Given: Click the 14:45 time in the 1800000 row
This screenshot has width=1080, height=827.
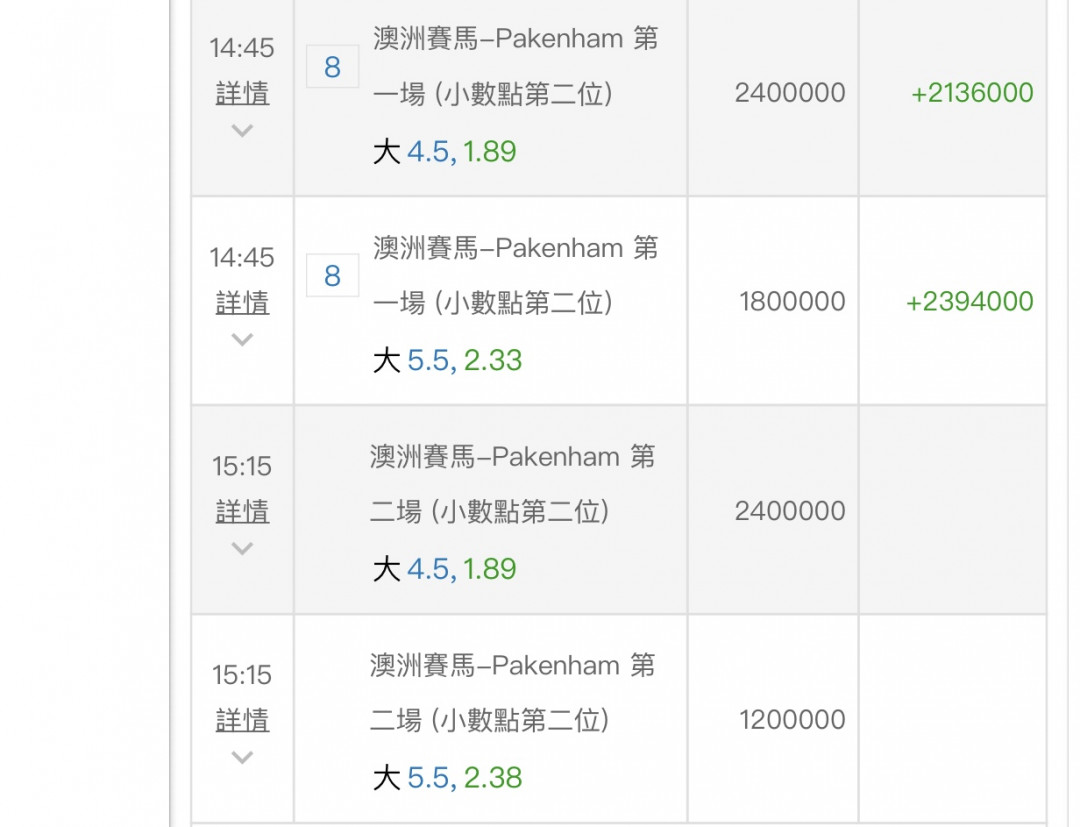Looking at the screenshot, I should (242, 258).
